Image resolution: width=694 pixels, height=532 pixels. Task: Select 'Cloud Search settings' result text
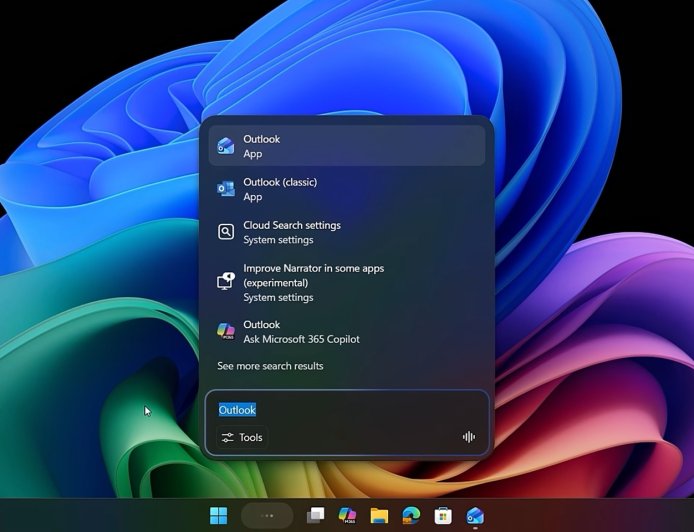click(292, 225)
